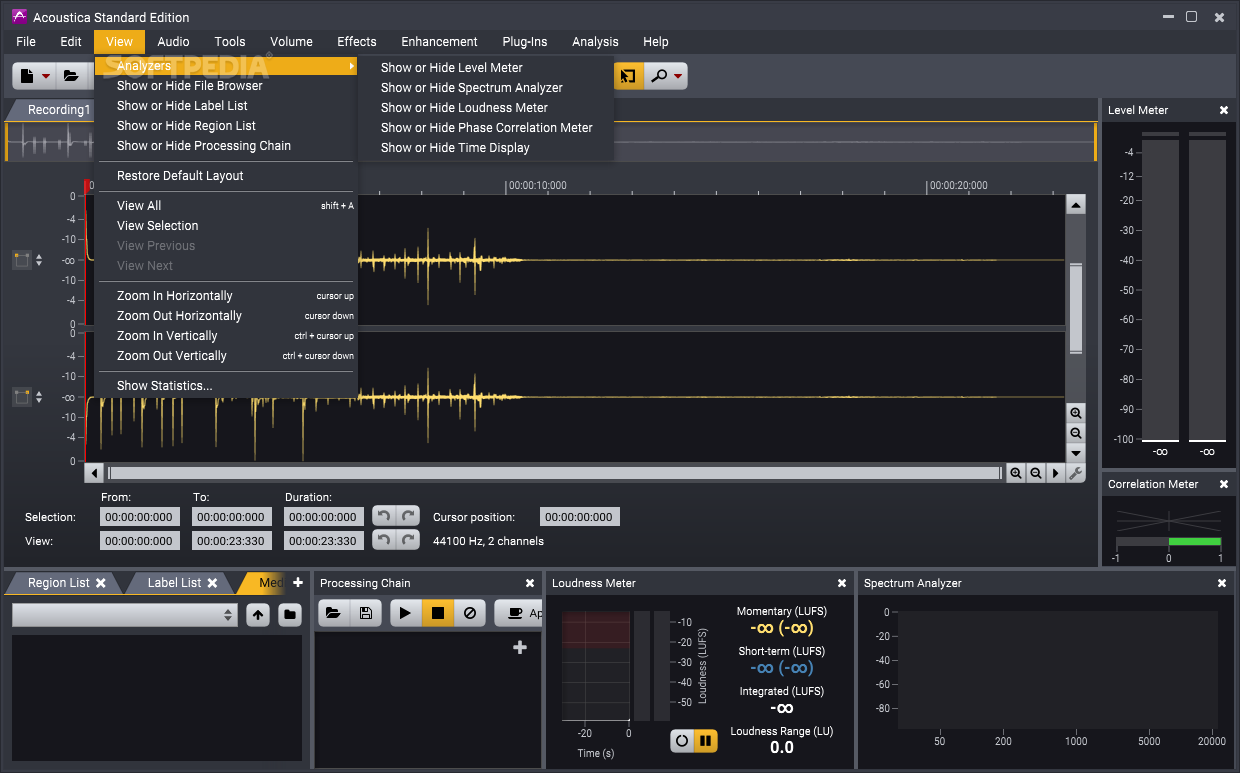Click the plus icon to add panel tab
Screen dimensions: 1240x773
pyautogui.click(x=297, y=582)
